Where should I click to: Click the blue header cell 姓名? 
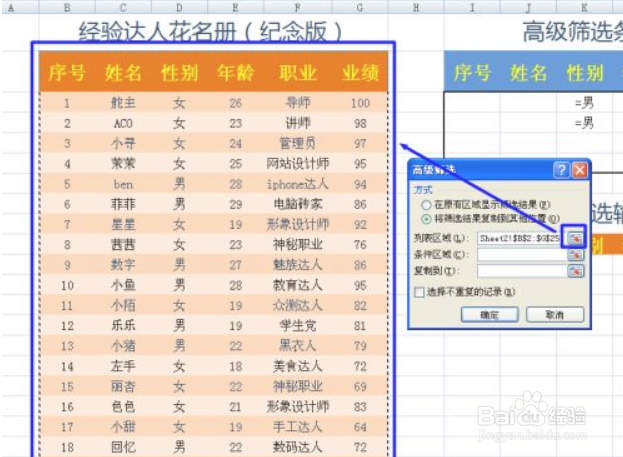[x=528, y=73]
